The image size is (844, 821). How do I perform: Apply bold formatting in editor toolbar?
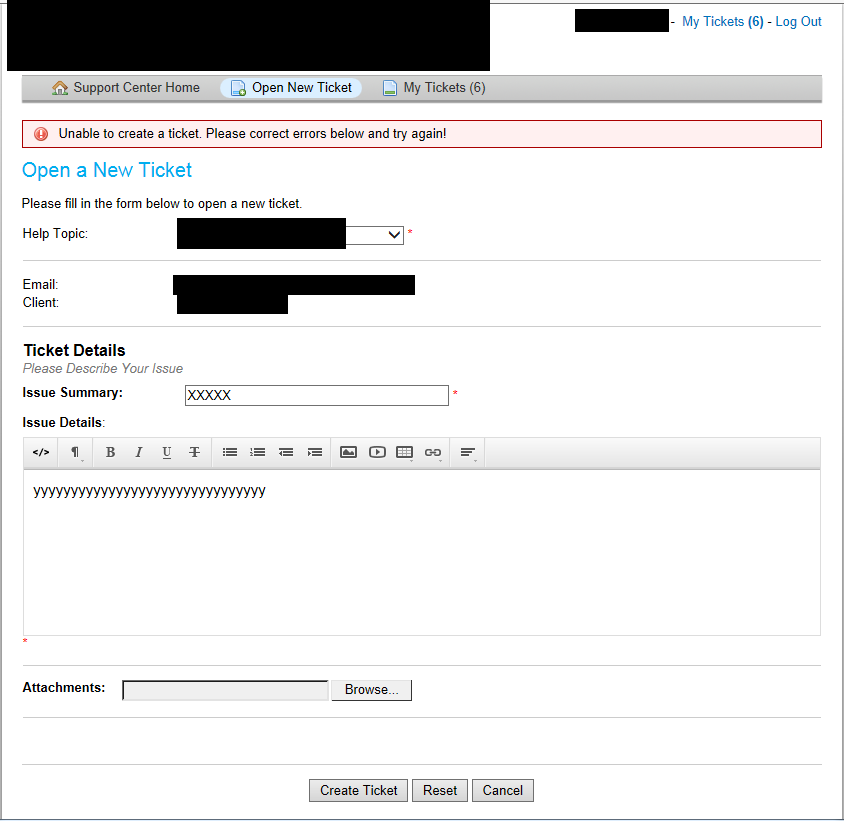pos(110,452)
